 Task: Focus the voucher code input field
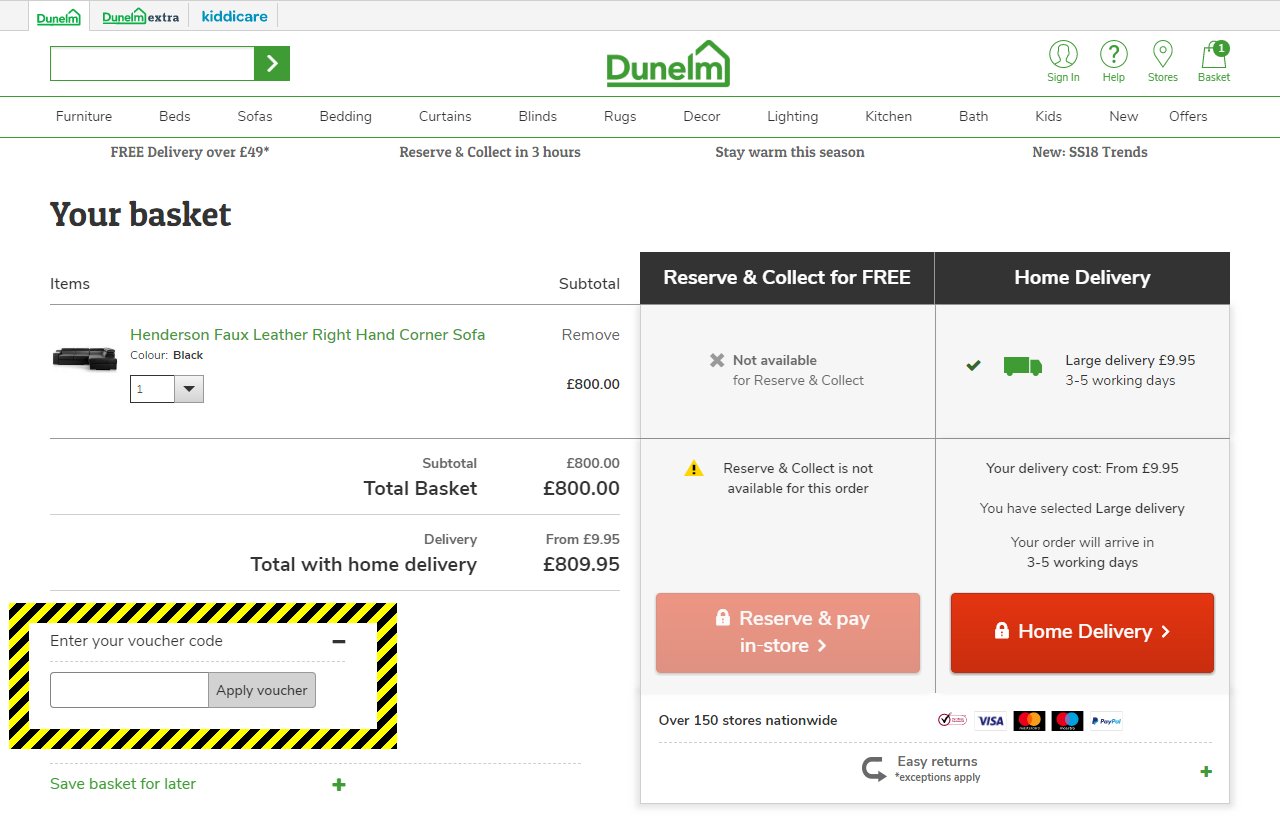click(x=129, y=690)
